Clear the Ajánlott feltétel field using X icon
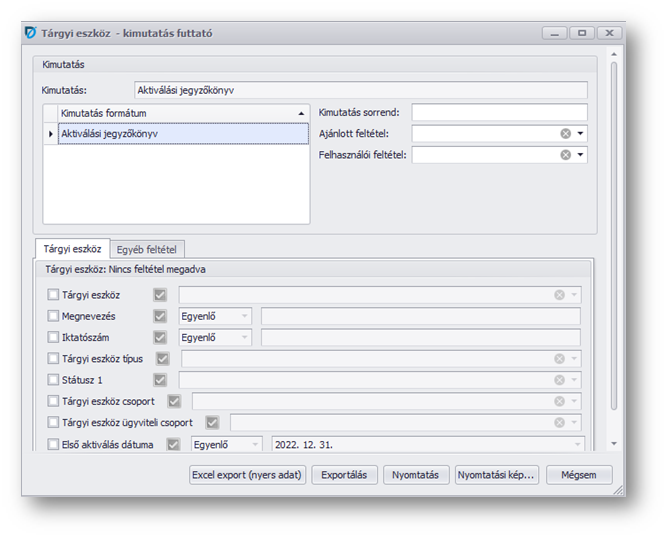Image resolution: width=668 pixels, height=539 pixels. 565,133
